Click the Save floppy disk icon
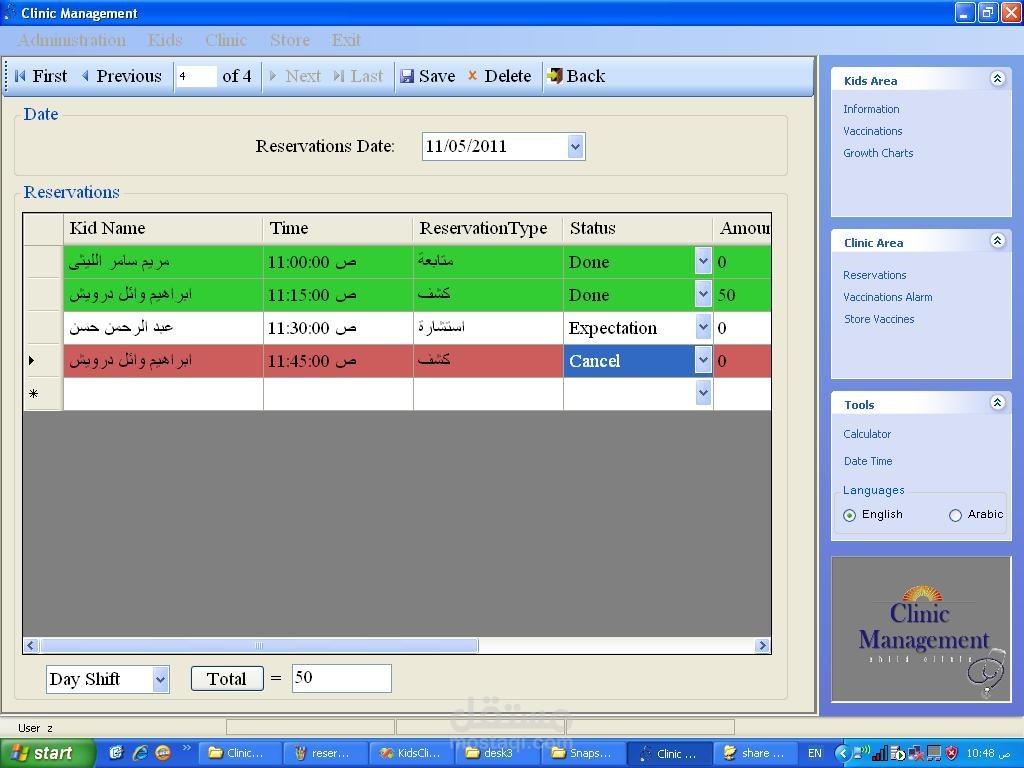The image size is (1024, 768). (x=407, y=76)
